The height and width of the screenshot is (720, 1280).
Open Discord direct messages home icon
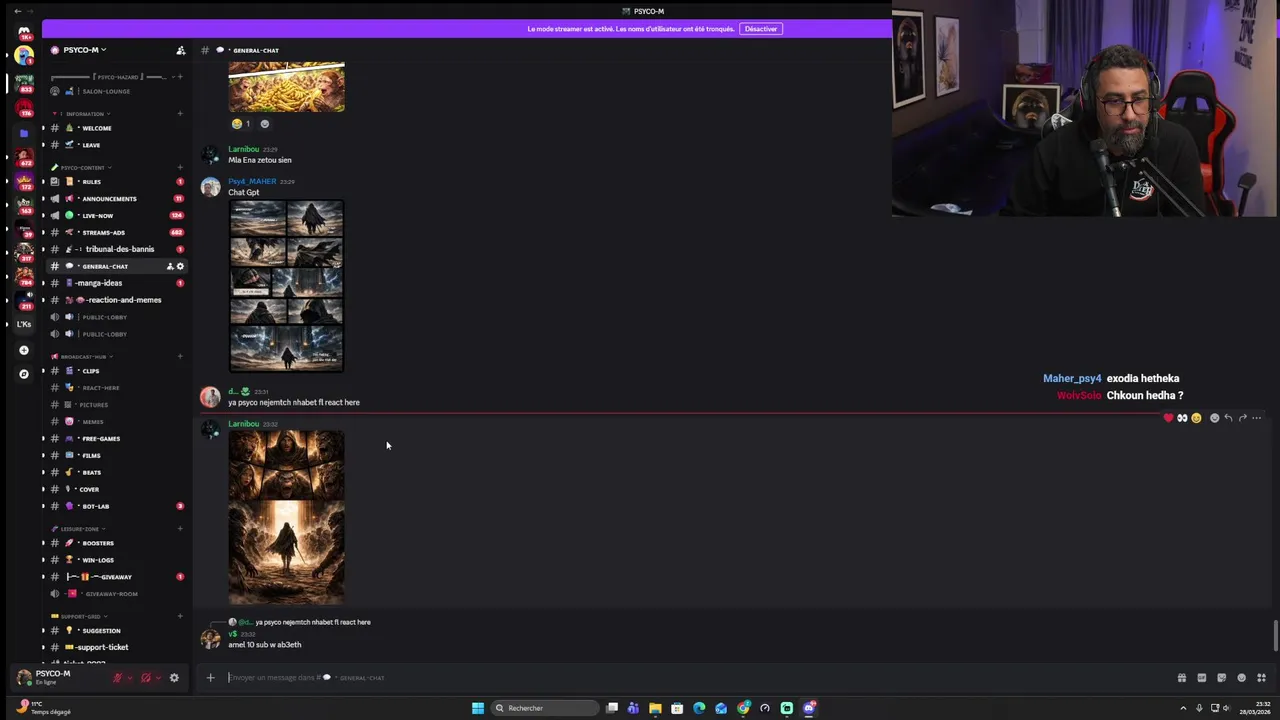(x=24, y=31)
